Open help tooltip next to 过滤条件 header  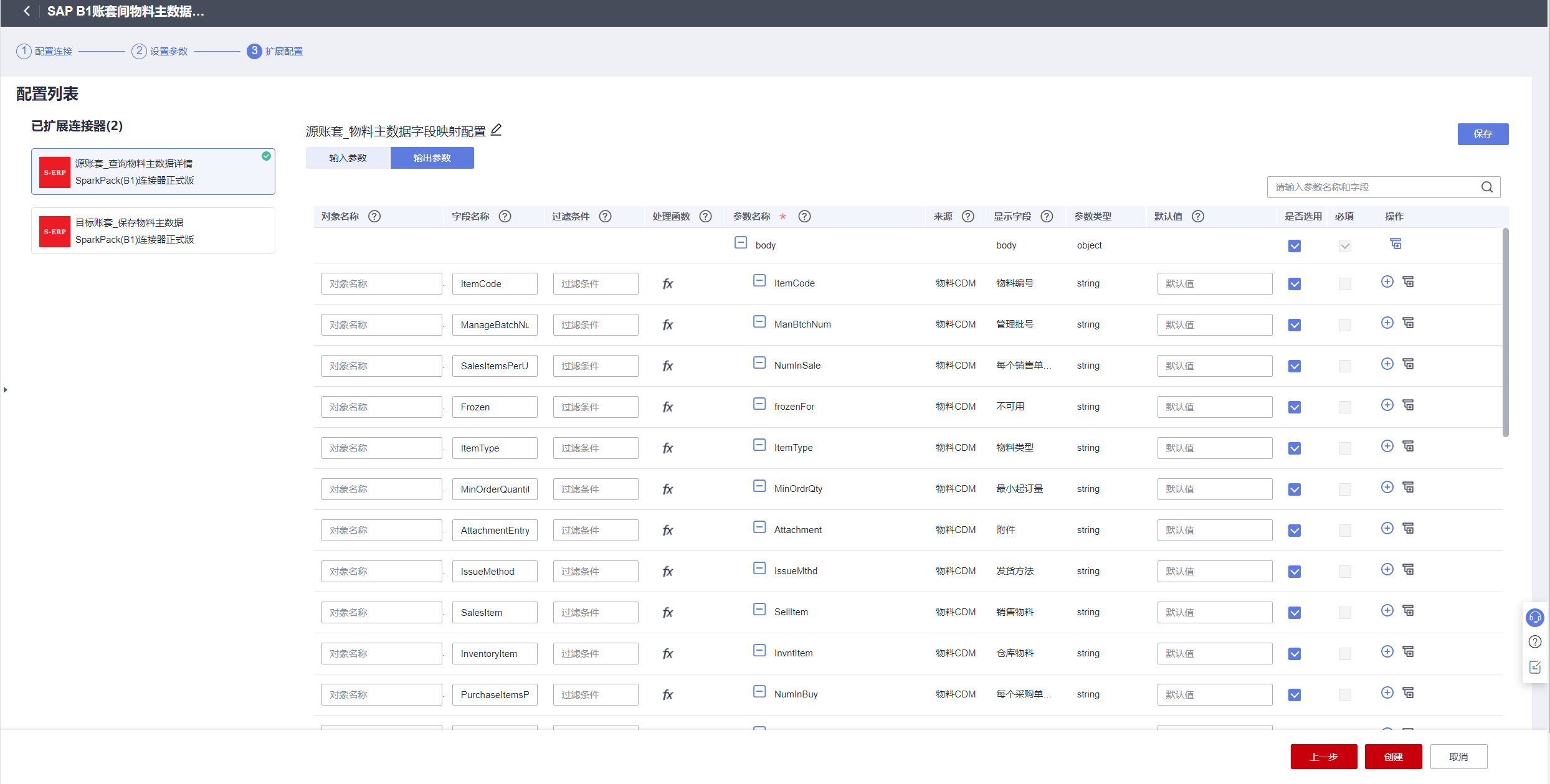[605, 217]
